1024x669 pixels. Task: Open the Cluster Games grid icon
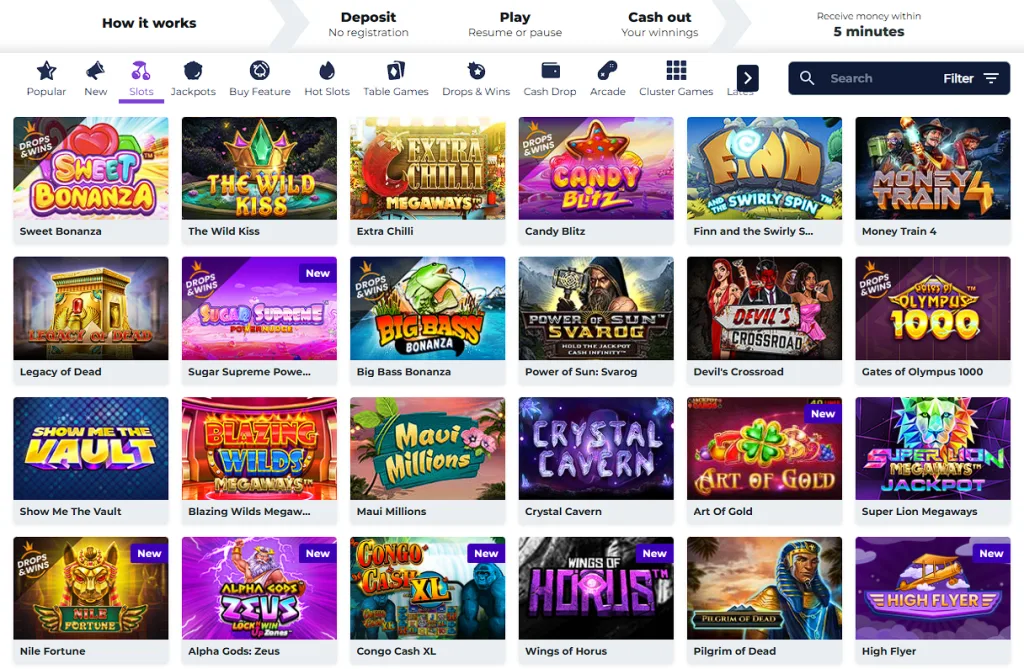click(676, 71)
